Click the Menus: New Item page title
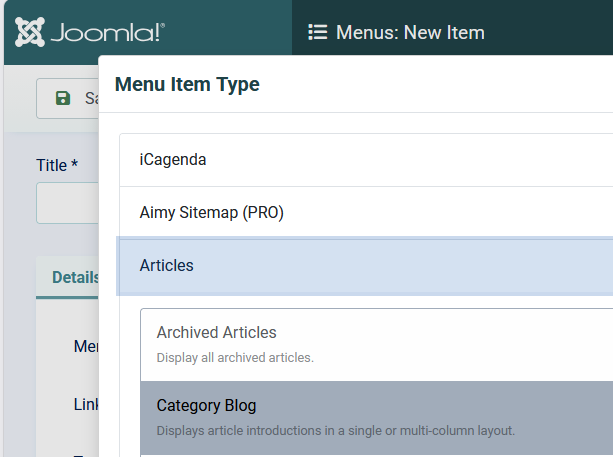Viewport: 613px width, 457px height. (x=410, y=32)
